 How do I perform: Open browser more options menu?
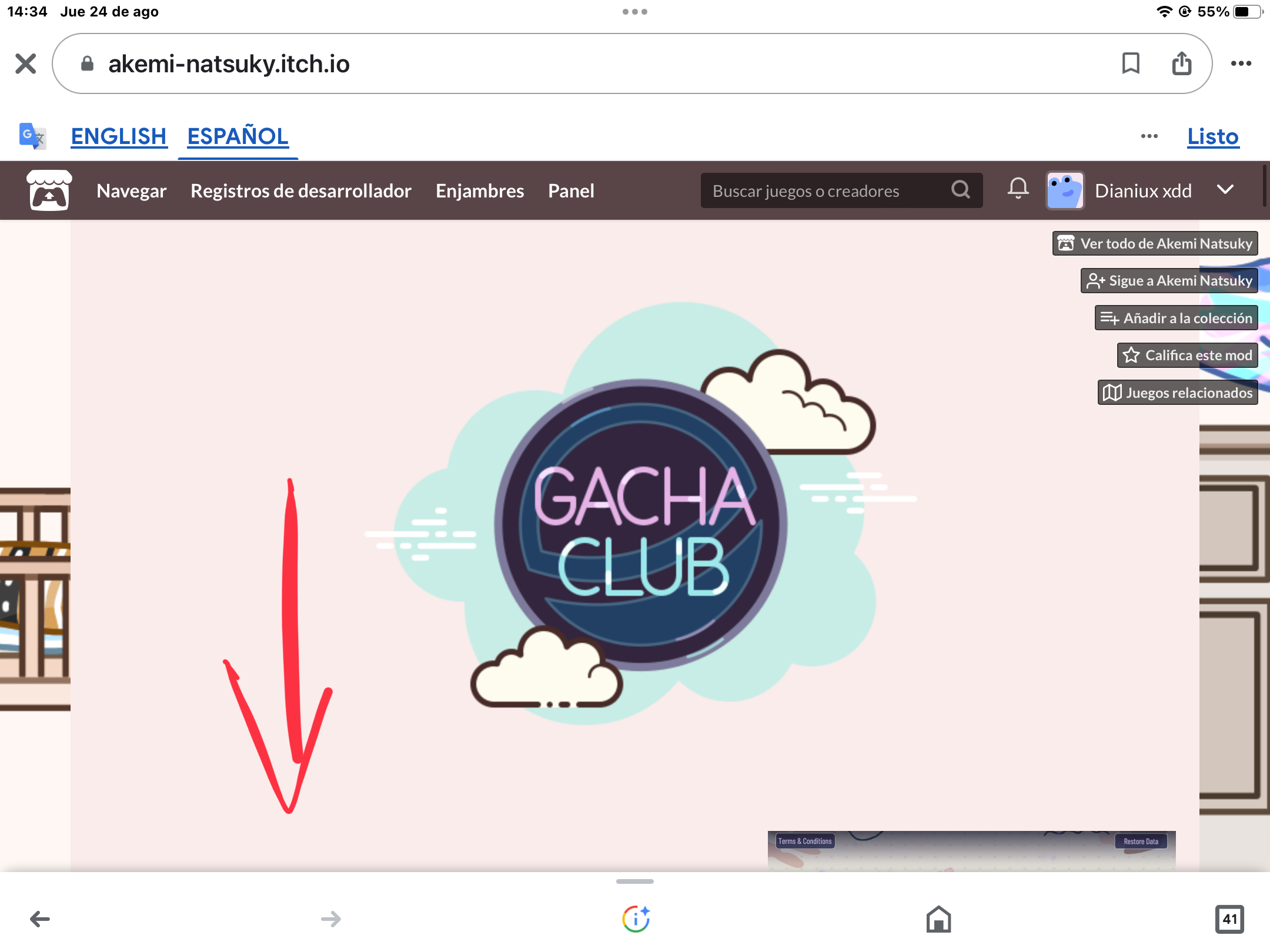click(1241, 63)
